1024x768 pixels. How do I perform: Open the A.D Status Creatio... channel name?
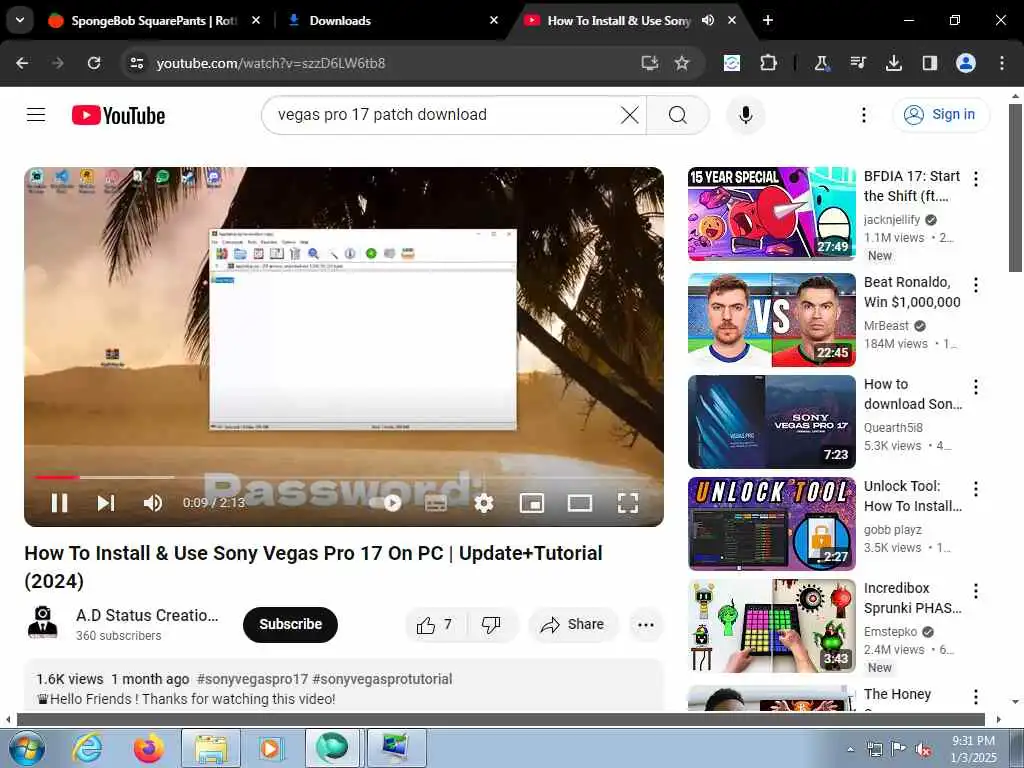tap(147, 615)
